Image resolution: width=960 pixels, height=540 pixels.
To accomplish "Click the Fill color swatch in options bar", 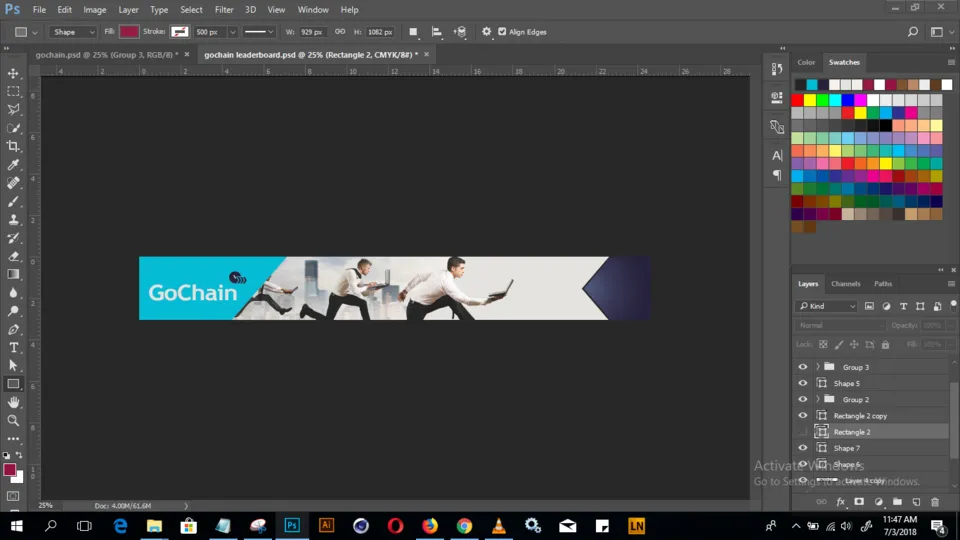I will point(129,32).
